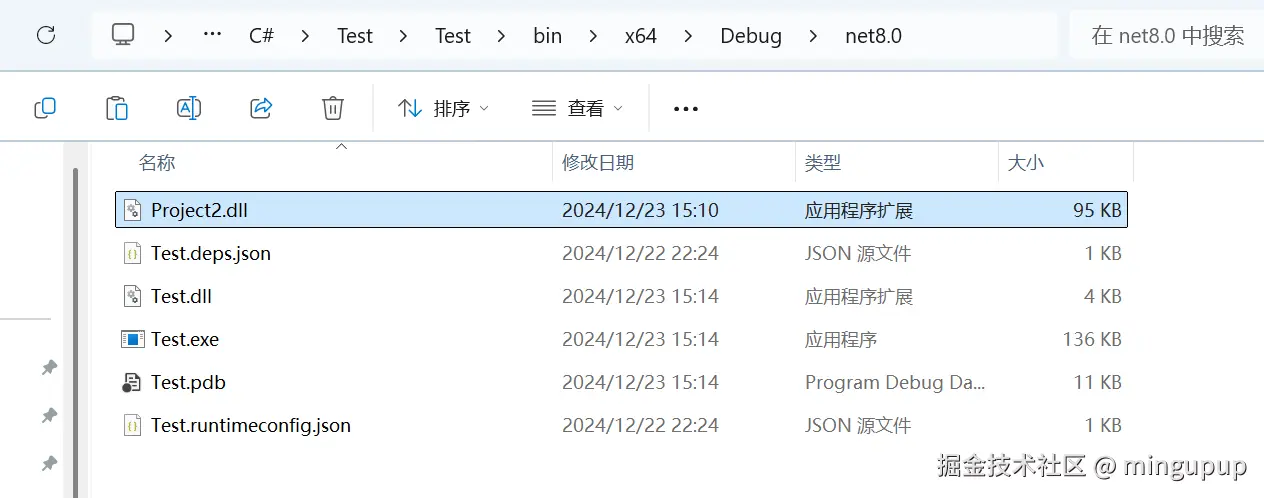Screen dimensions: 1264x498
Task: Click net8.0 breadcrumb segment
Action: [873, 36]
